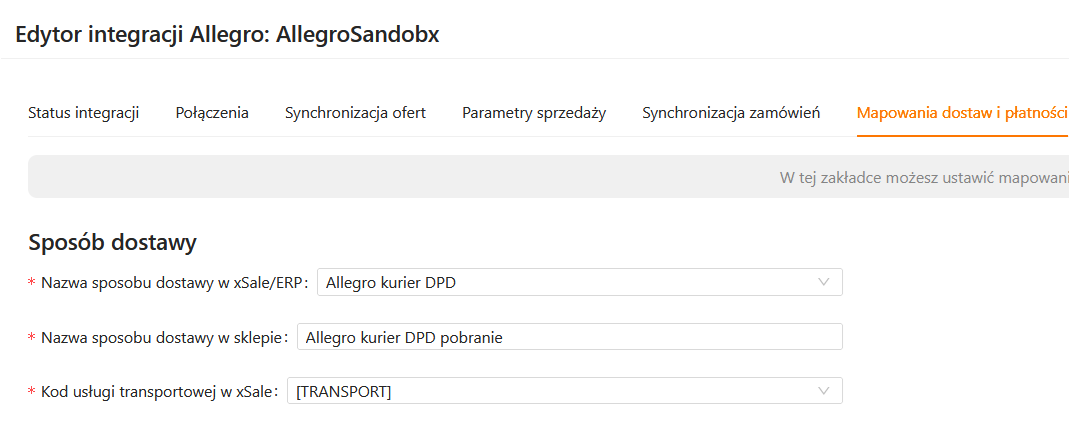Click the Edytor integracji Allegro page title

point(227,35)
